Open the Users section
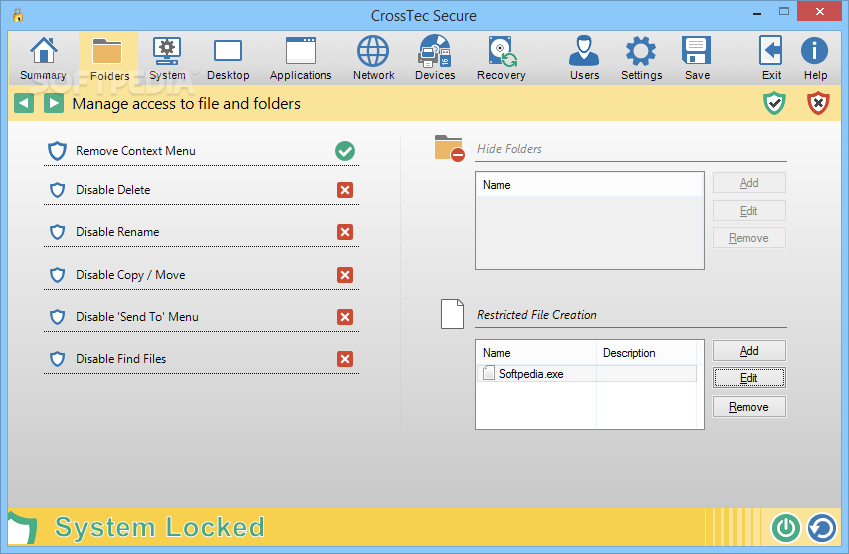The width and height of the screenshot is (849, 554). point(584,58)
